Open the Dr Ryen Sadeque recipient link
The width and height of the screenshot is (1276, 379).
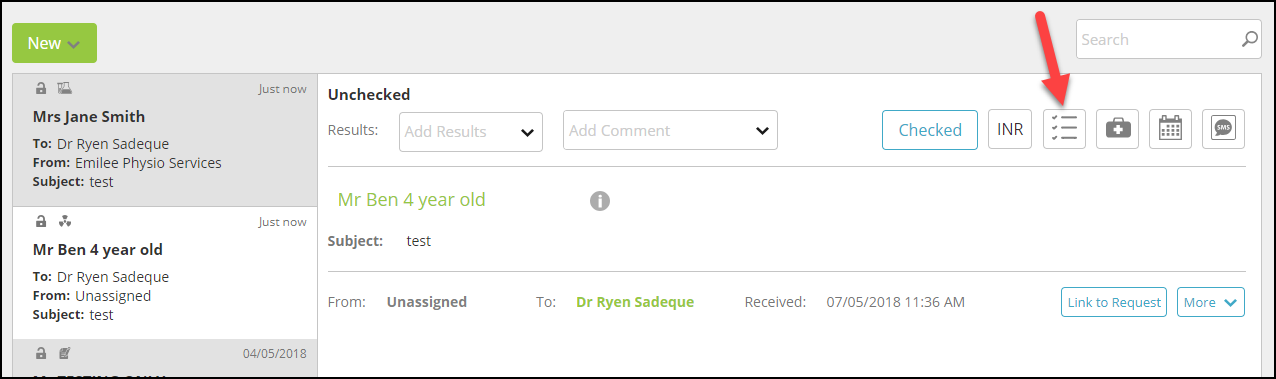635,301
